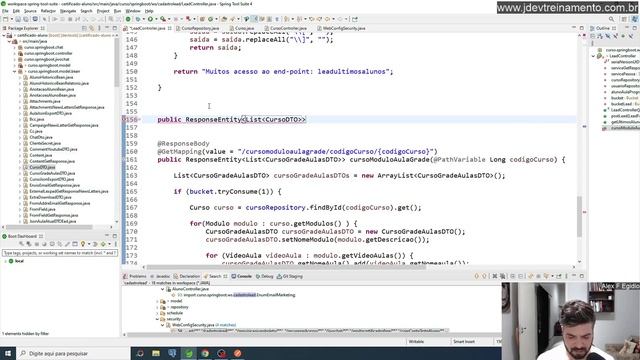Minimize the Package Explorer panel
The width and height of the screenshot is (640, 360).
click(x=107, y=28)
